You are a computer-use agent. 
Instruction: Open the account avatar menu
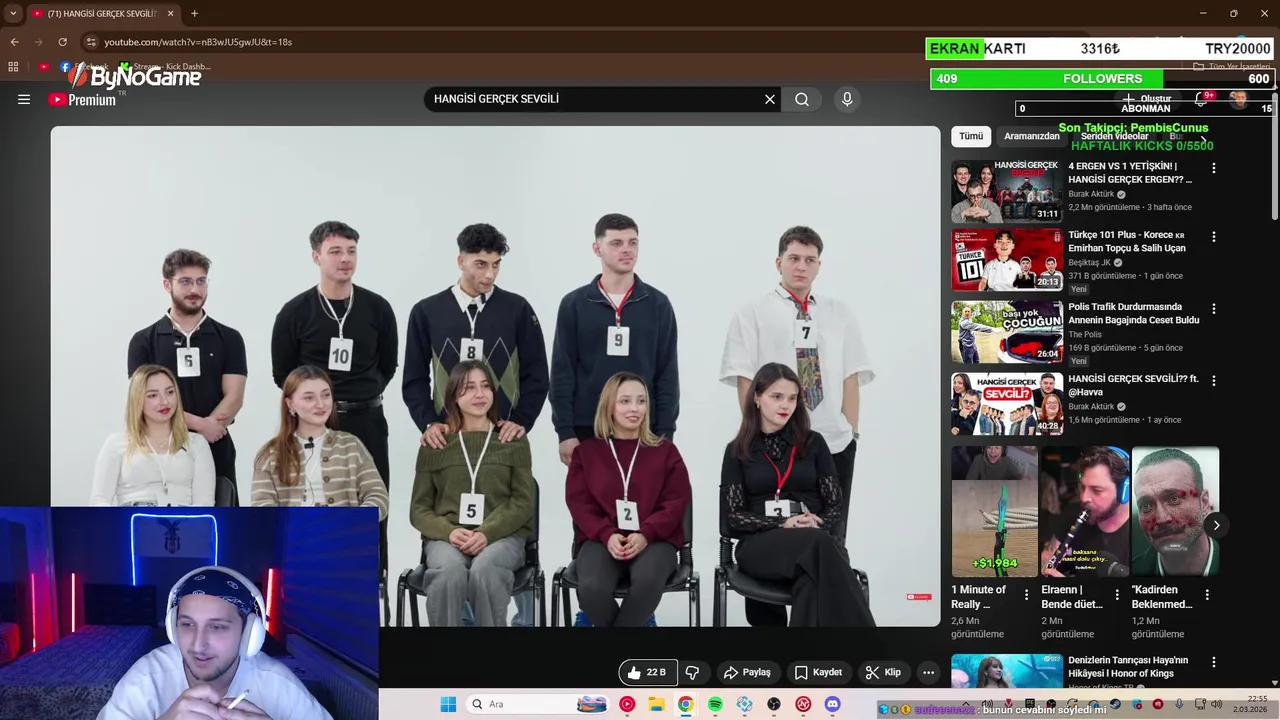[1238, 99]
